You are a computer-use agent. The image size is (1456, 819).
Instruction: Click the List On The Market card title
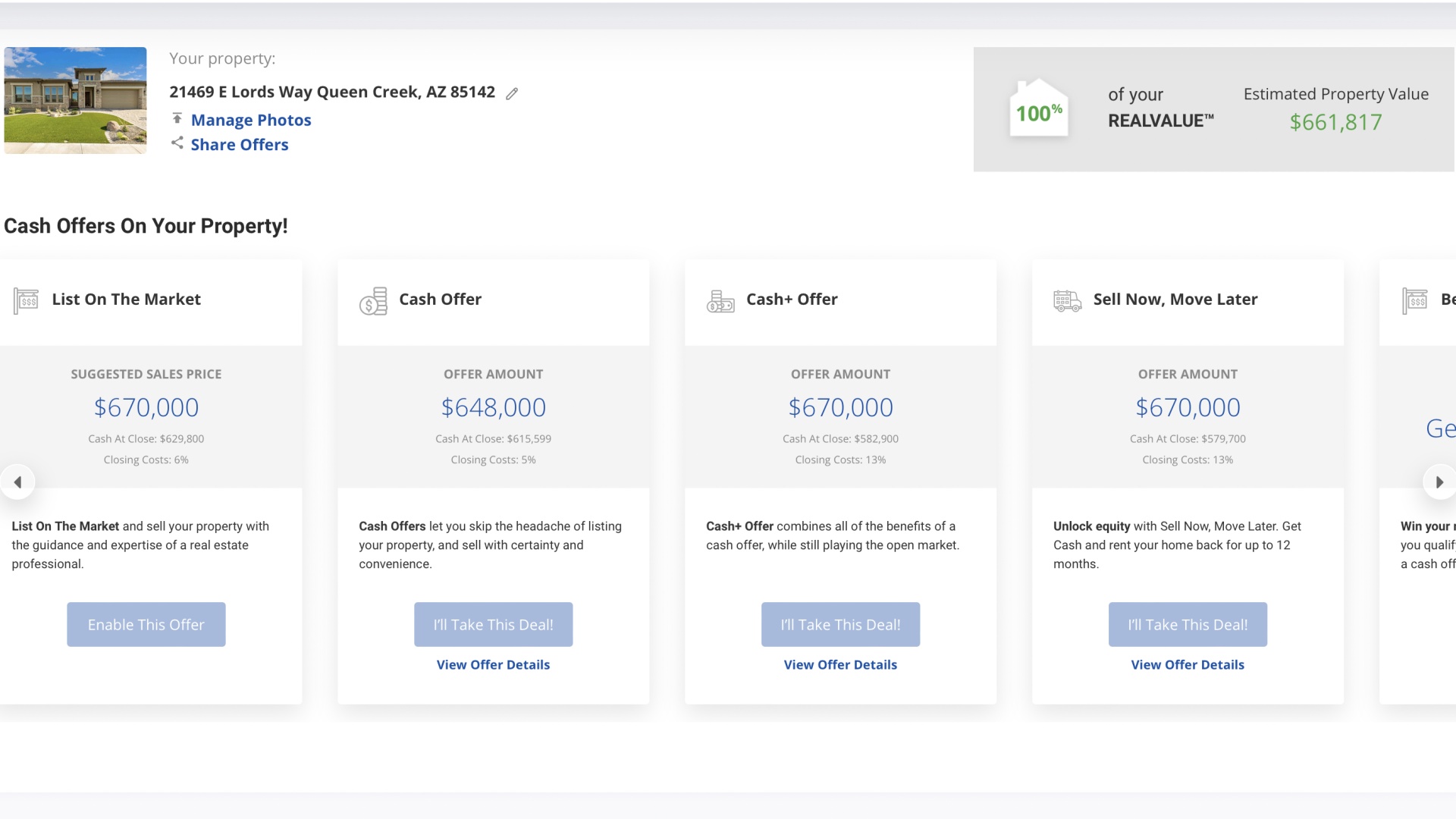click(127, 299)
